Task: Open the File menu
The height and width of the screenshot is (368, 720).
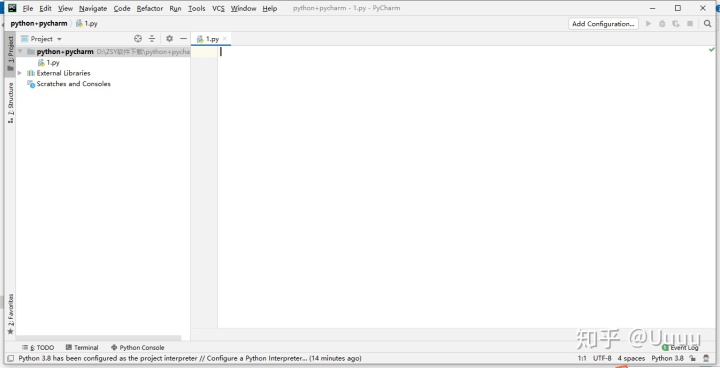Action: tap(28, 8)
